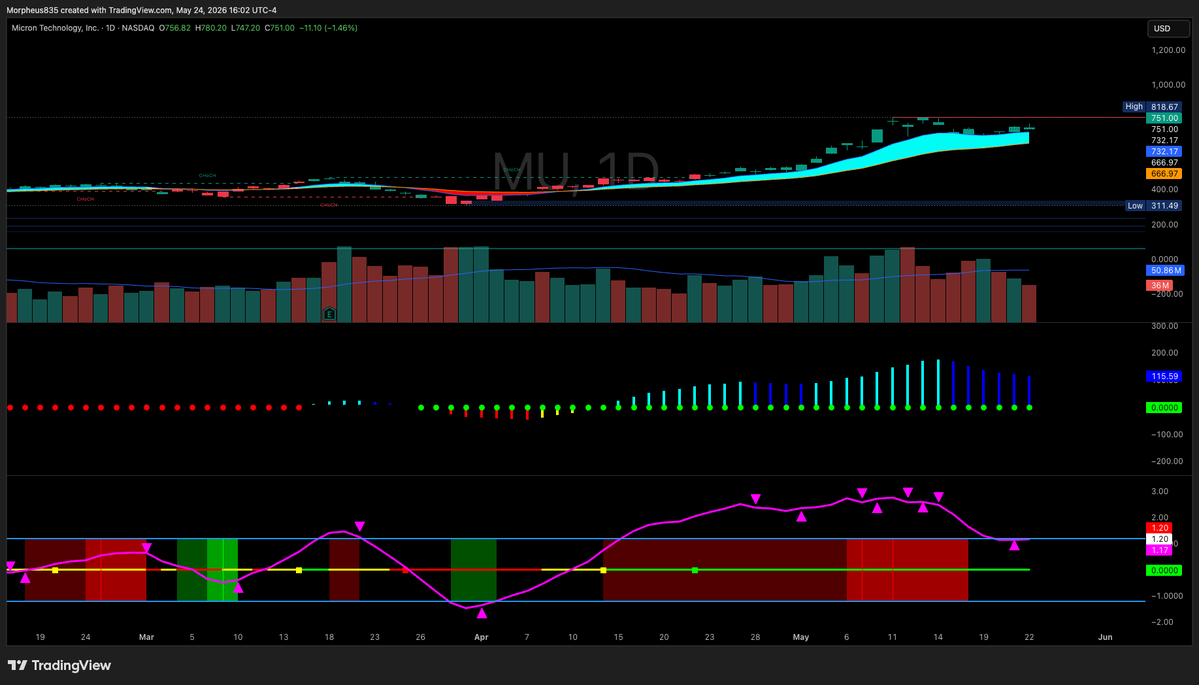Click the red 1.20 oscillator badge
This screenshot has width=1199, height=685.
[1159, 528]
